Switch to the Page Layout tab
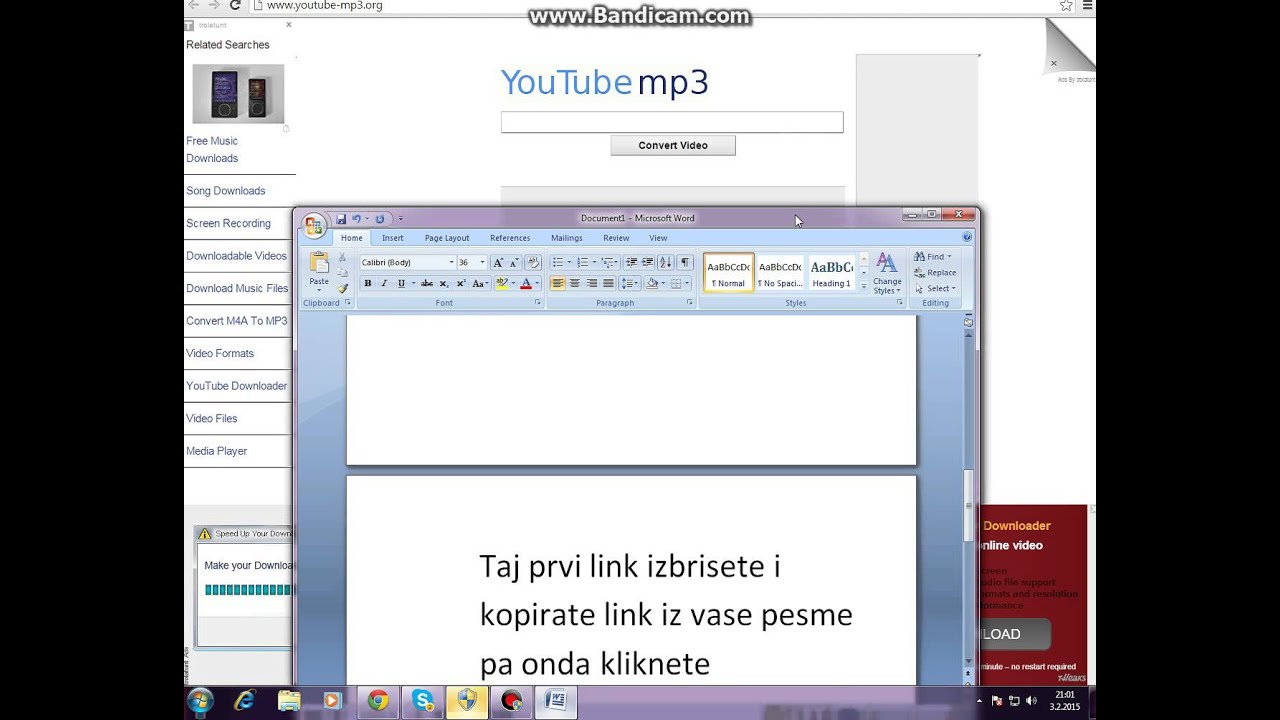 [x=447, y=238]
